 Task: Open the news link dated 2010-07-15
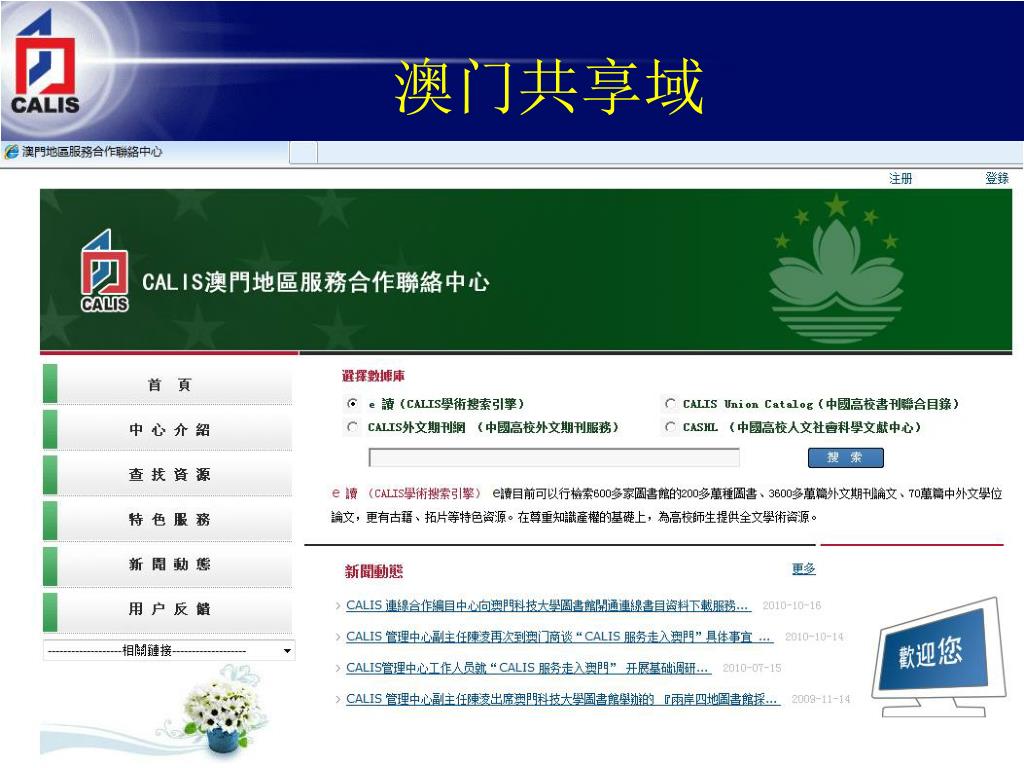point(529,668)
